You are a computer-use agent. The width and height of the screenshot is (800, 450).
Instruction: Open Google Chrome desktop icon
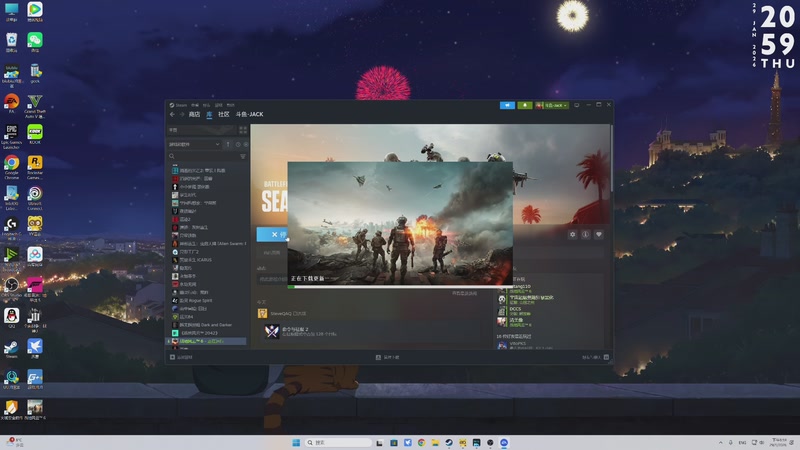click(x=11, y=167)
